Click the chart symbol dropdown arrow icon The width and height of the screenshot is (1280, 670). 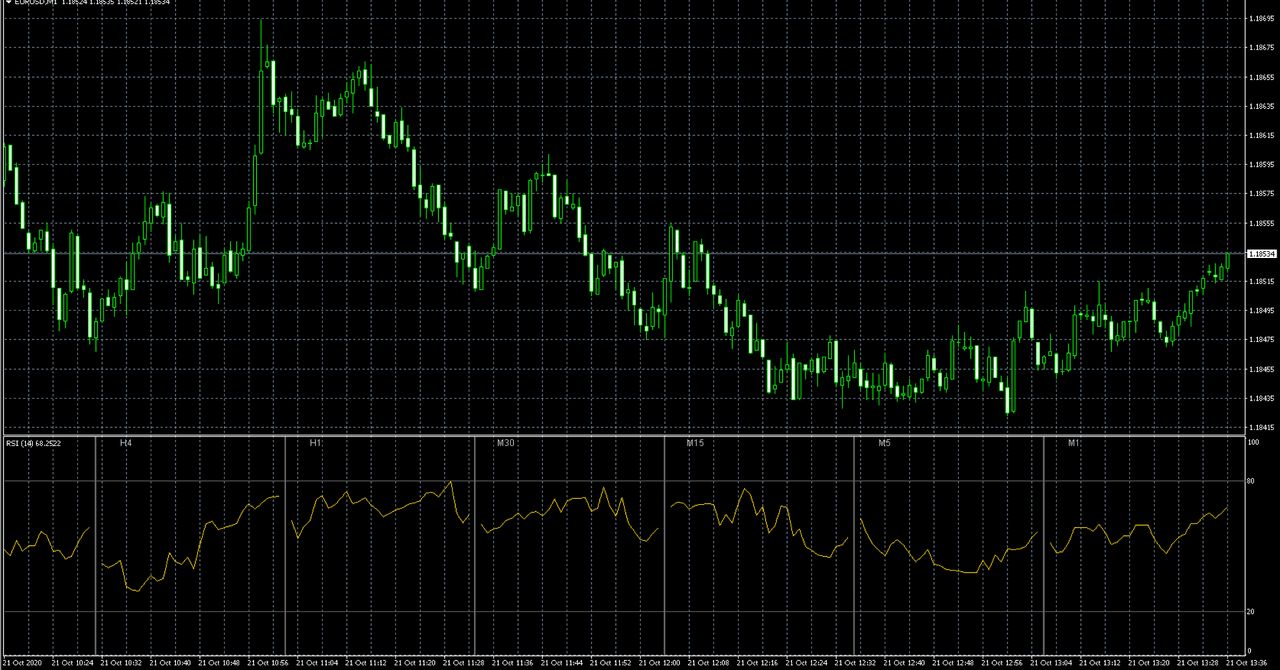[8, 3]
